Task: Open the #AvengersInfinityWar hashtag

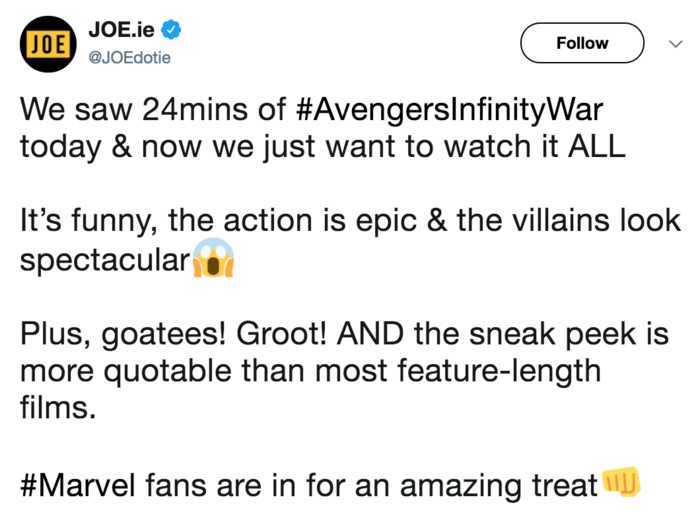Action: coord(450,111)
